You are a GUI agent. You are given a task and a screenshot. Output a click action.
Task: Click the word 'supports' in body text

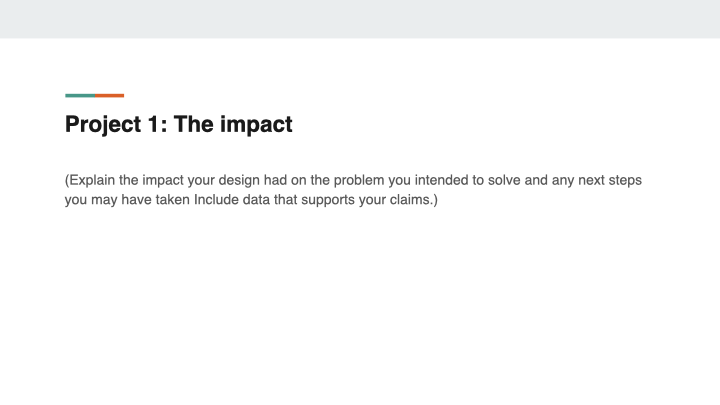coord(330,200)
